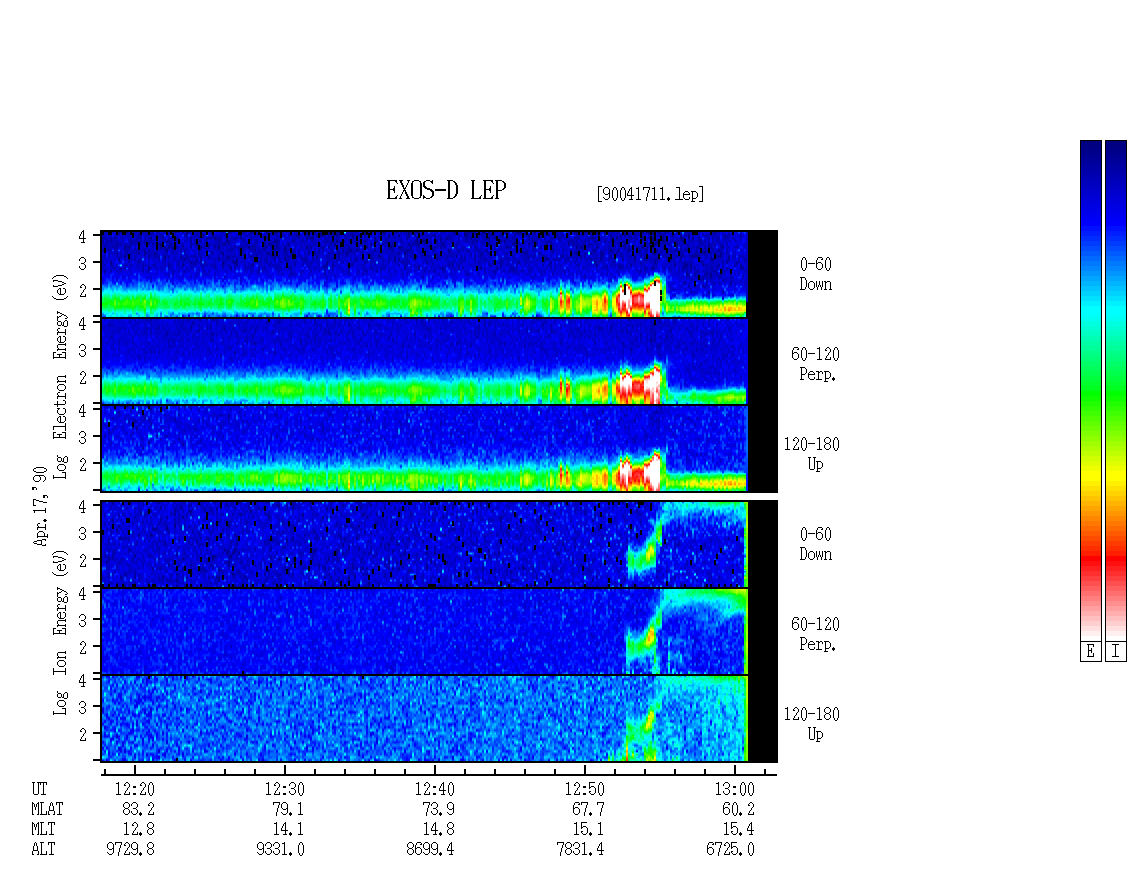Screen dimensions: 1130x875
Task: Click the 0-60 Down label beside ion panel
Action: point(816,545)
